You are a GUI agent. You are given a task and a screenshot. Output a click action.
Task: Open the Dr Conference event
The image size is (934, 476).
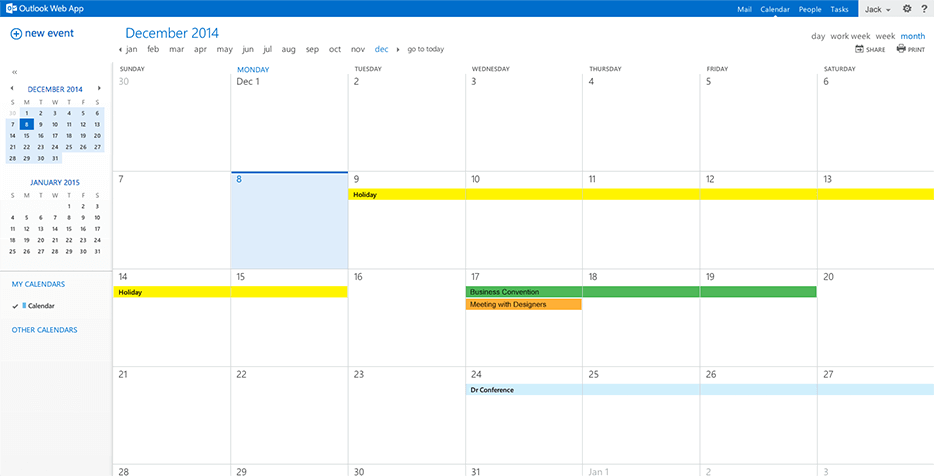click(x=700, y=390)
